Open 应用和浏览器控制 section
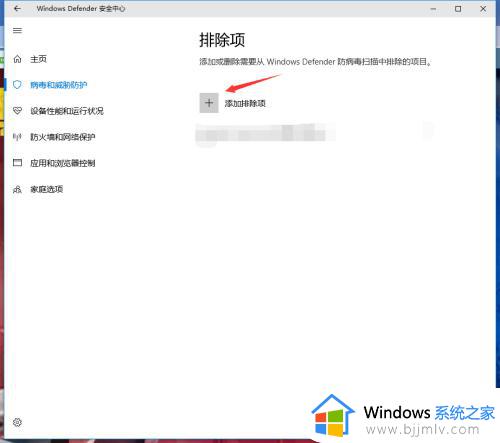The width and height of the screenshot is (500, 443). pos(63,163)
